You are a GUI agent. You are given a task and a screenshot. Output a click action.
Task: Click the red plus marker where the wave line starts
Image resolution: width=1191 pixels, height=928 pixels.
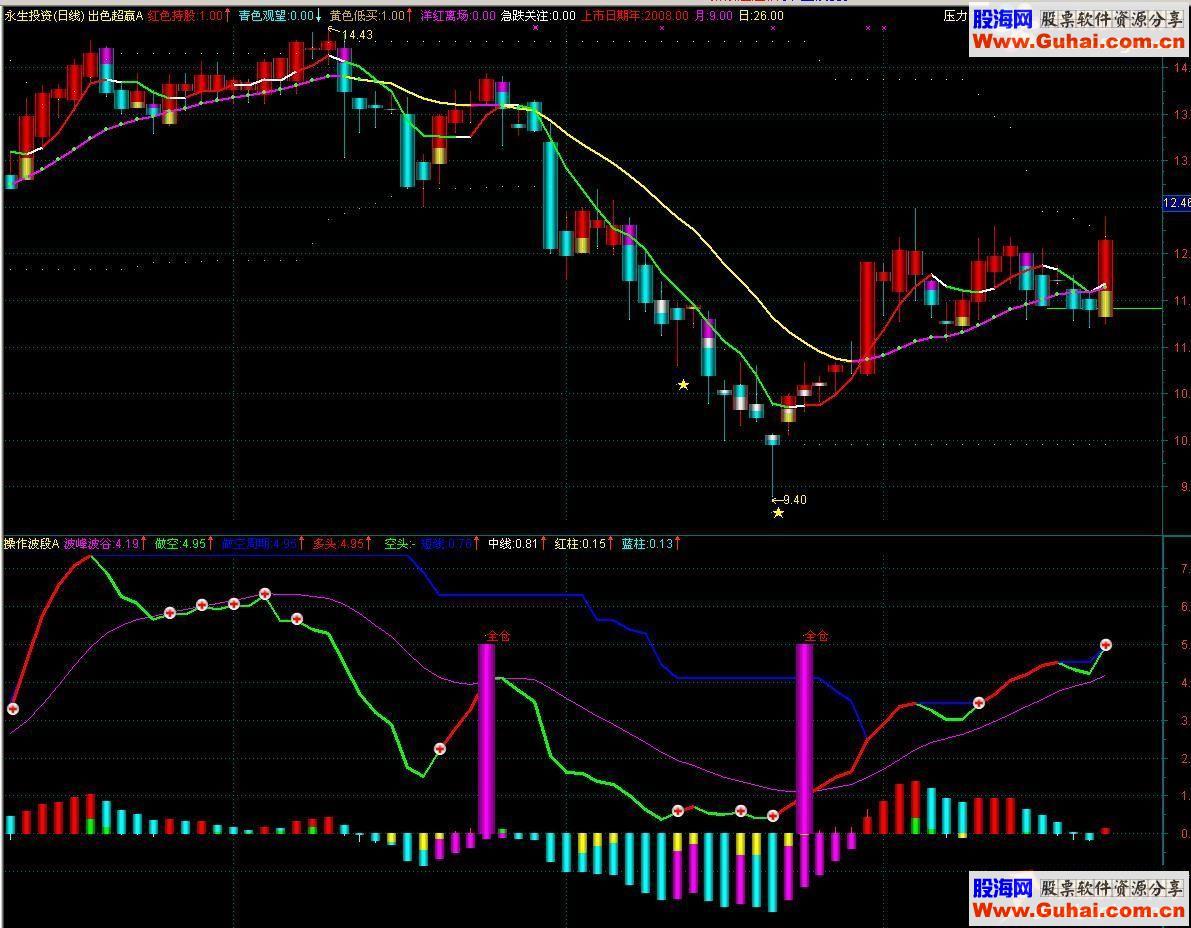tap(13, 709)
